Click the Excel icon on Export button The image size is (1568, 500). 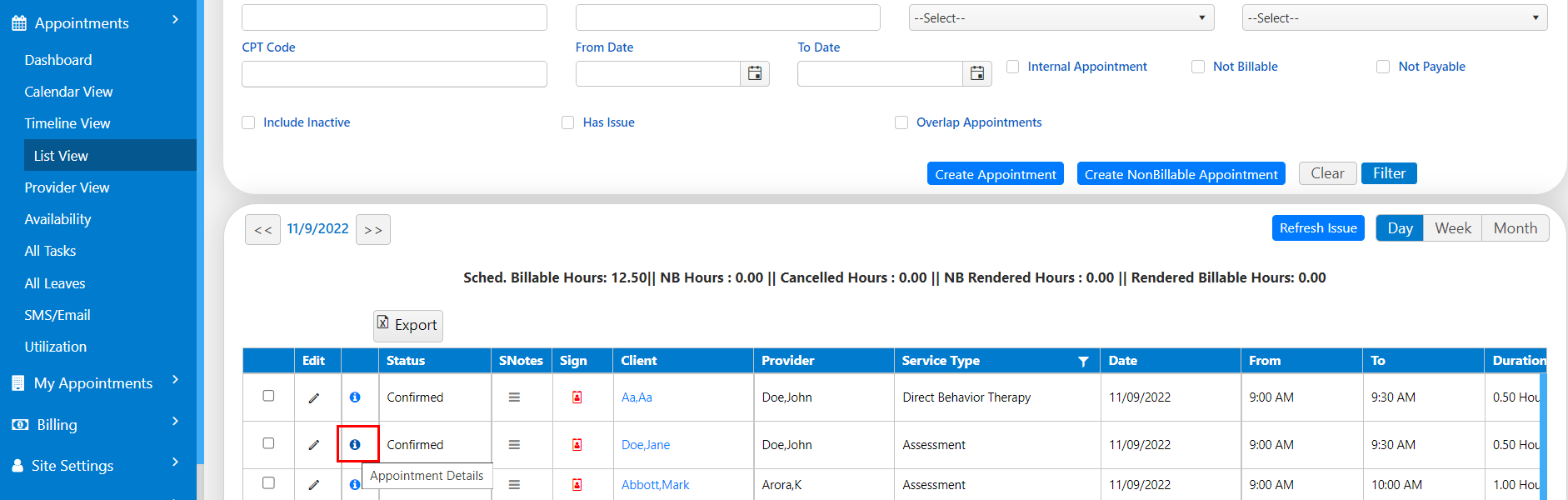tap(383, 322)
